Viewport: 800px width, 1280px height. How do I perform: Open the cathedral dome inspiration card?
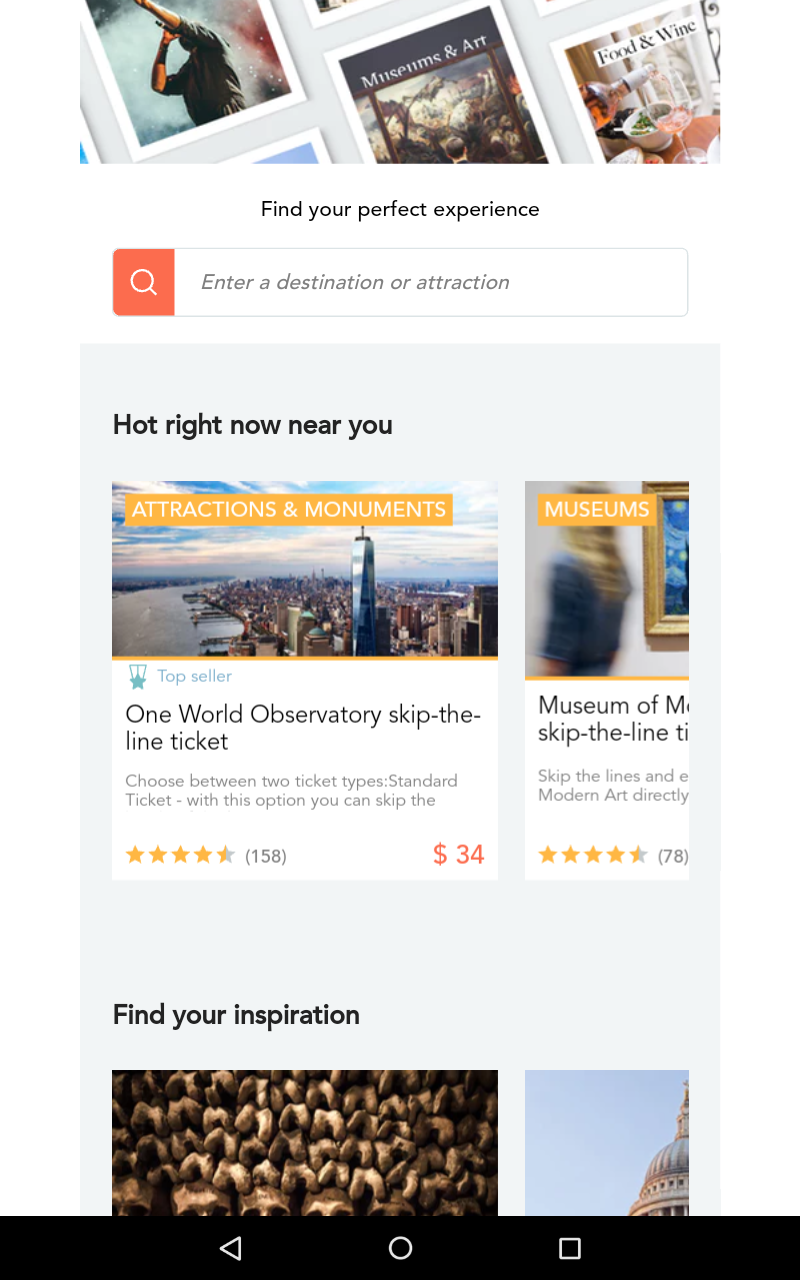pyautogui.click(x=607, y=1142)
